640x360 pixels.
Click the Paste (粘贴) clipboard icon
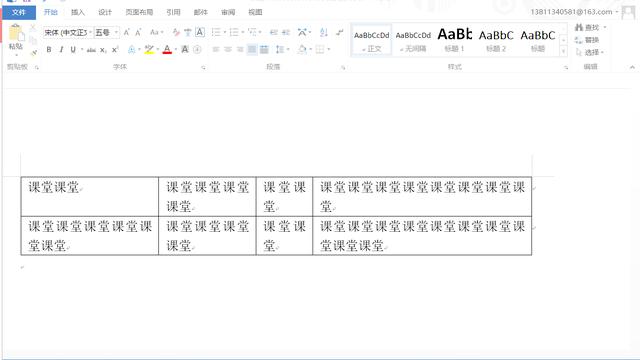pos(16,33)
